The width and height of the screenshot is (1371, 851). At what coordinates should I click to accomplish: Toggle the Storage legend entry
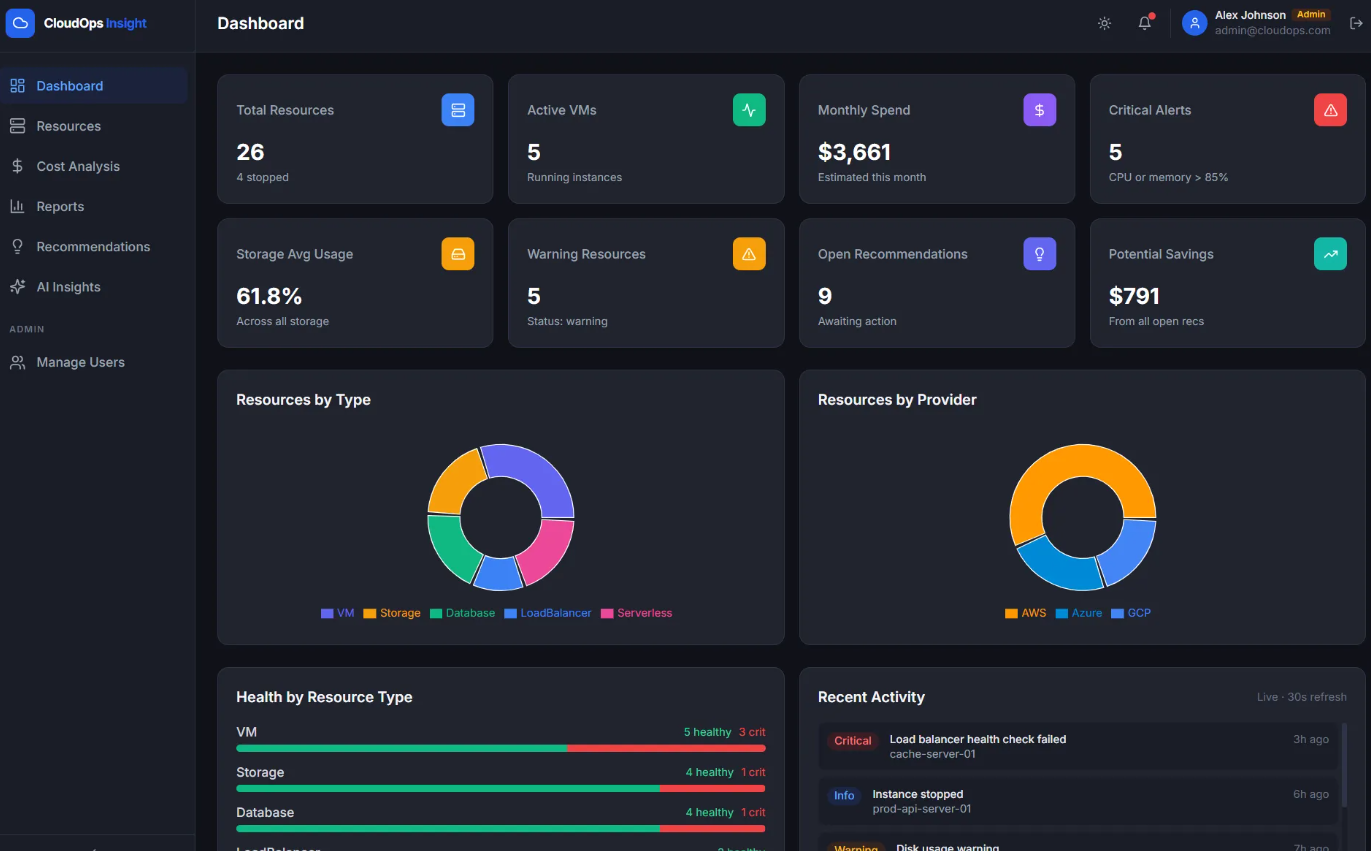391,613
